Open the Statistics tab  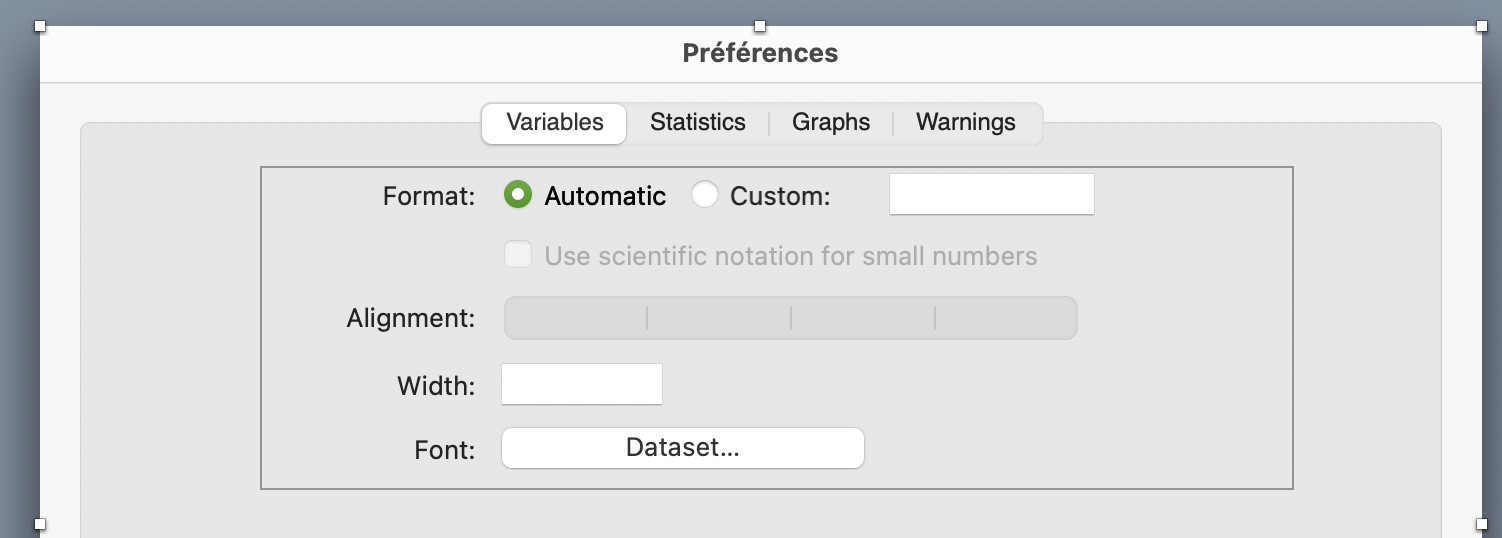pos(697,123)
